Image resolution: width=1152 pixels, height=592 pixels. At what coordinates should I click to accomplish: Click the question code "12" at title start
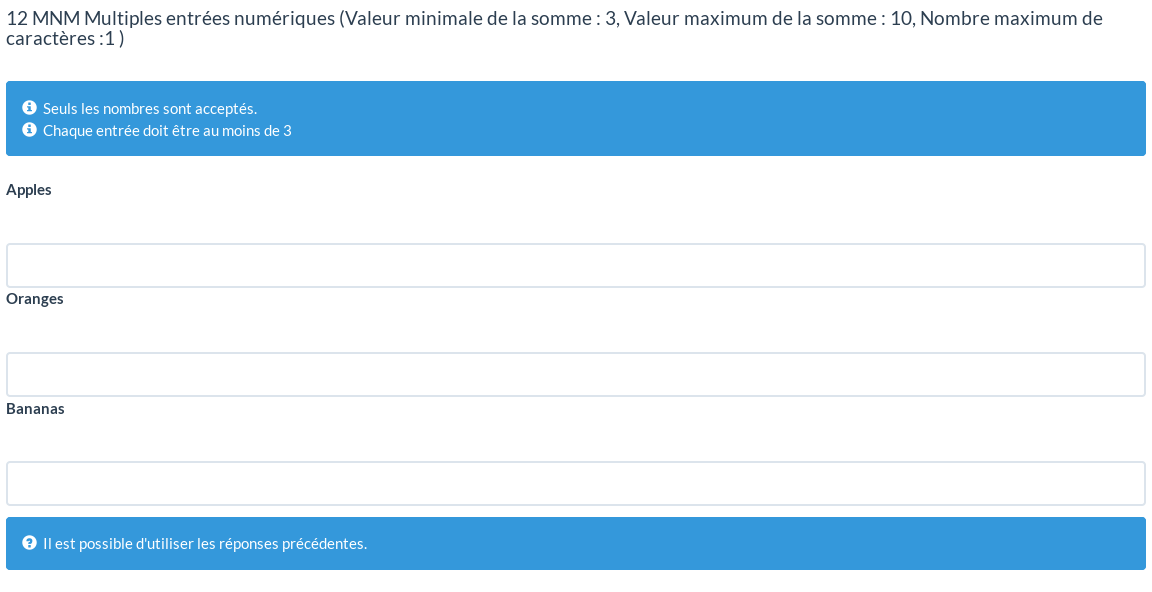(x=16, y=19)
